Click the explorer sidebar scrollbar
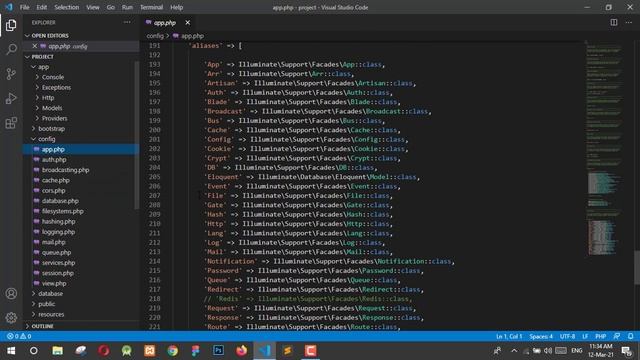 pyautogui.click(x=137, y=135)
